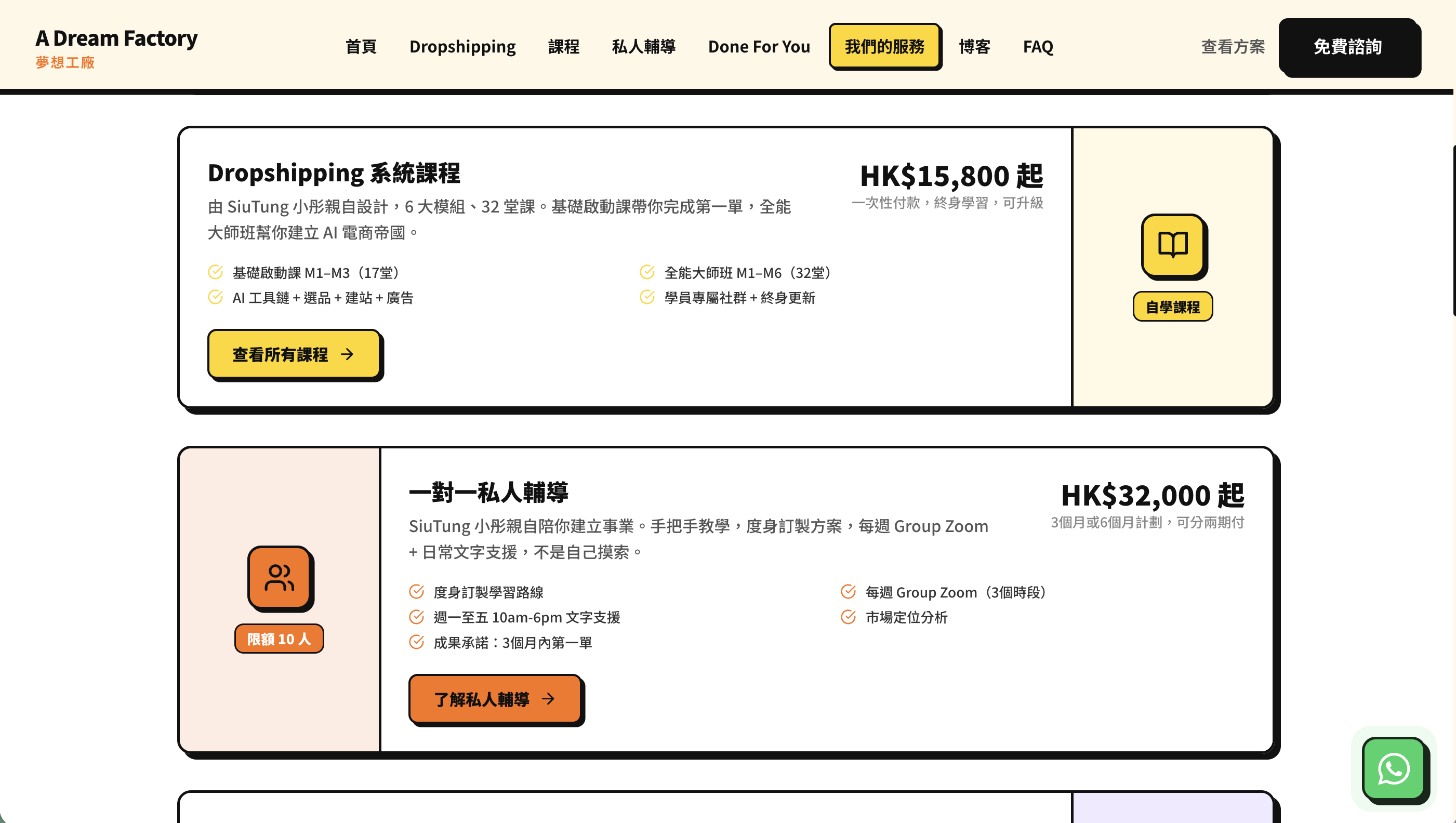This screenshot has width=1456, height=823.
Task: Click check icon beside 度身訂製學習路線
Action: 417,592
